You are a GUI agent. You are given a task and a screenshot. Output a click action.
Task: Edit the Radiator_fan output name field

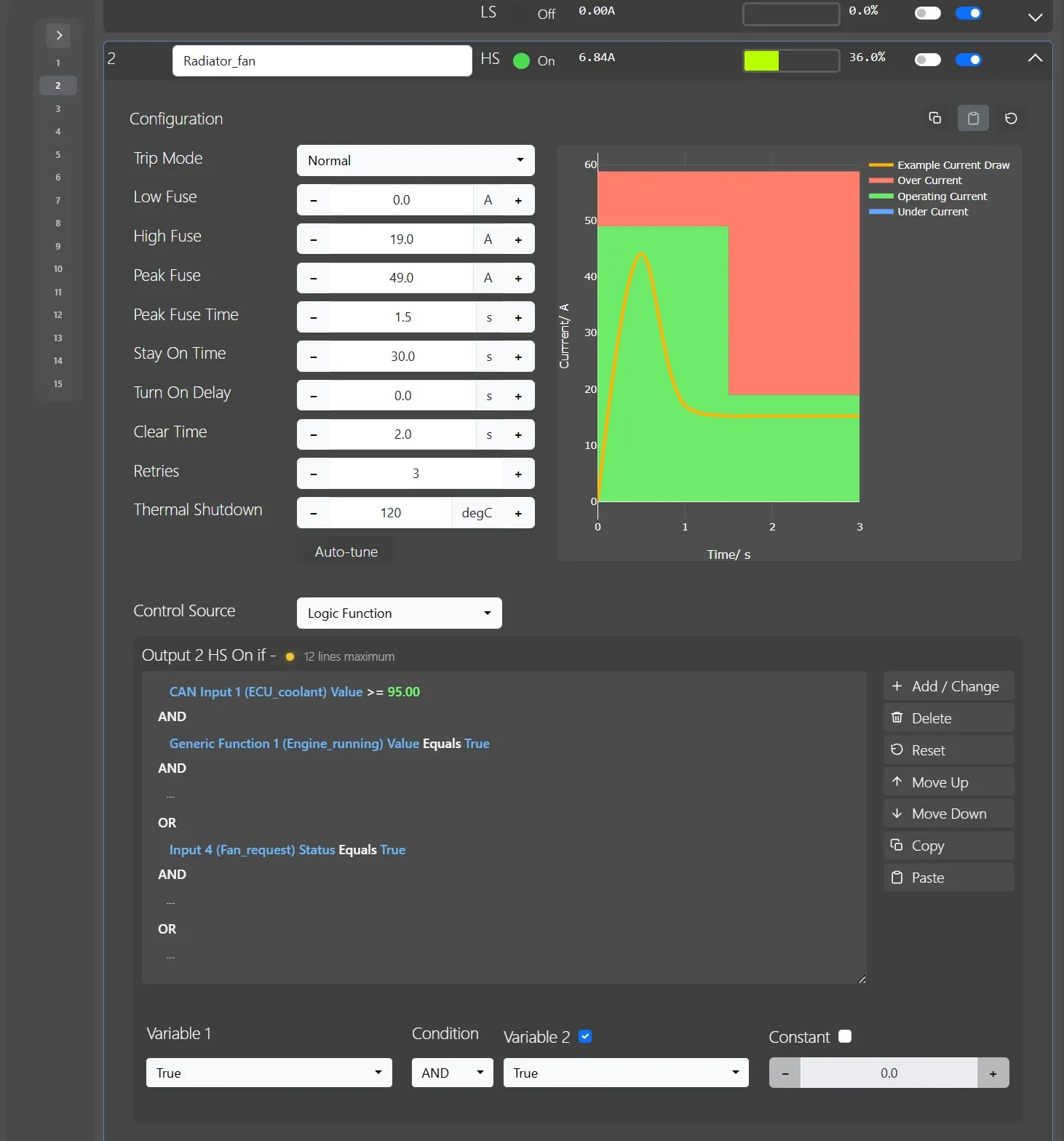click(322, 61)
